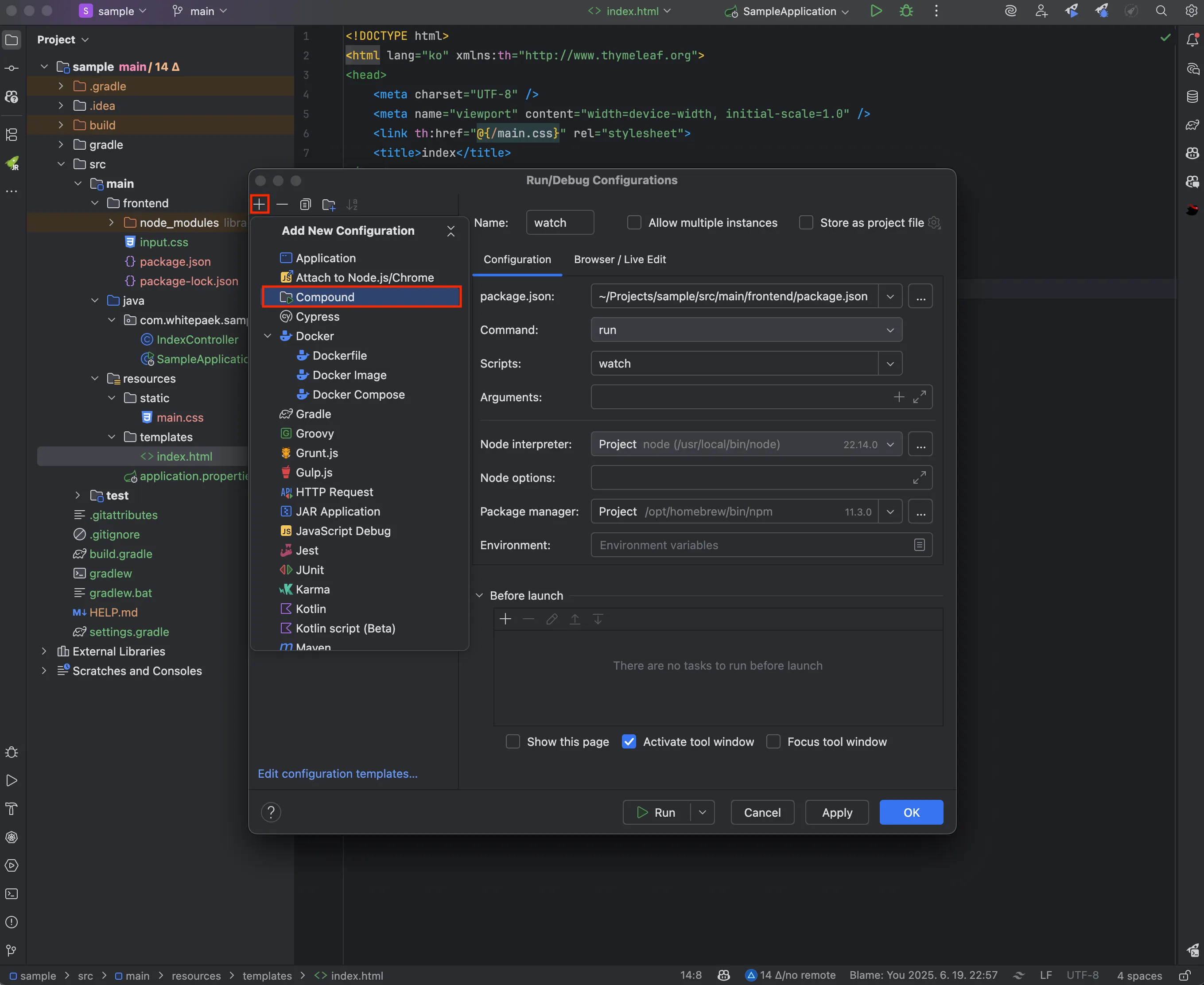This screenshot has height=985, width=1204.
Task: Click the Environment variables list icon
Action: [920, 545]
